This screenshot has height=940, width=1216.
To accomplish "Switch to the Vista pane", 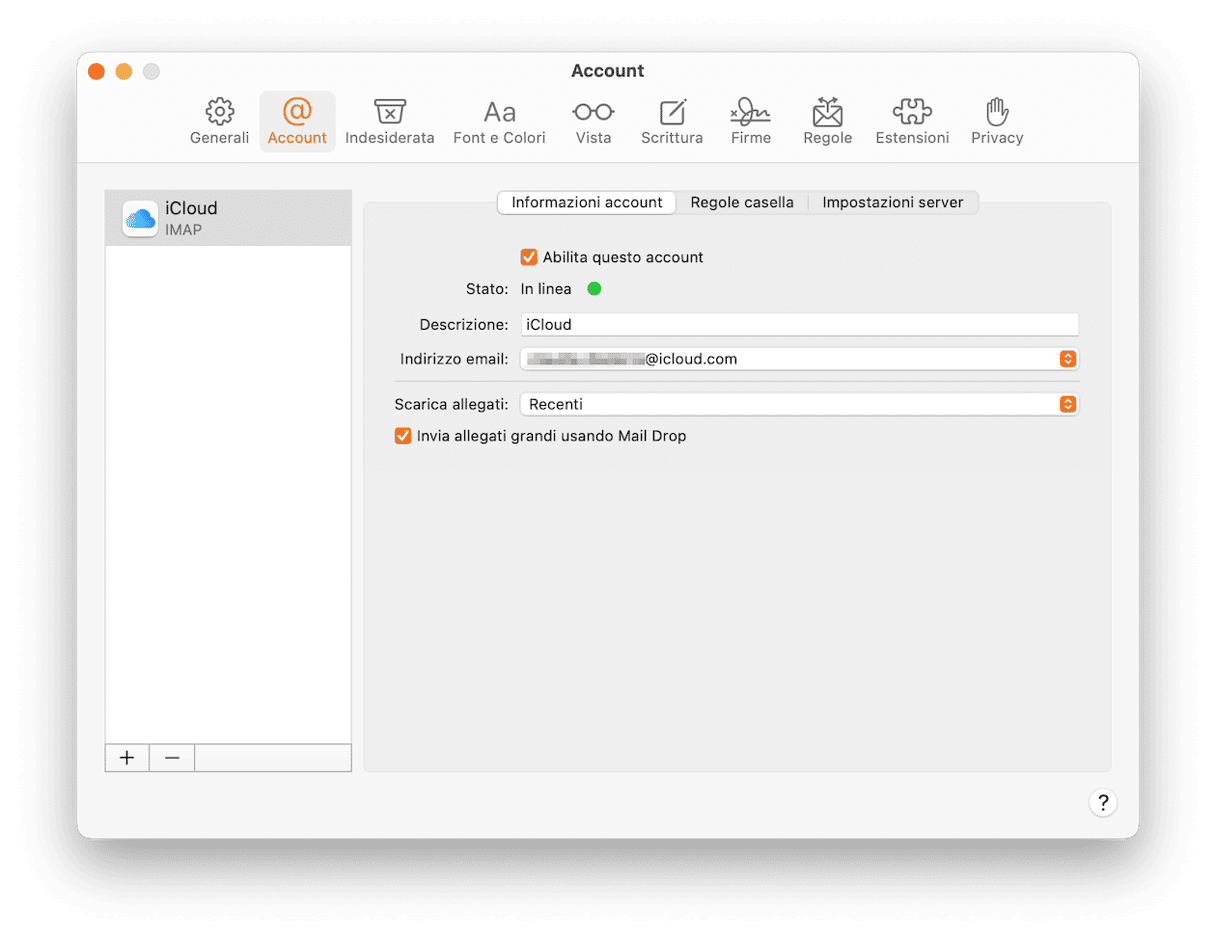I will [593, 122].
